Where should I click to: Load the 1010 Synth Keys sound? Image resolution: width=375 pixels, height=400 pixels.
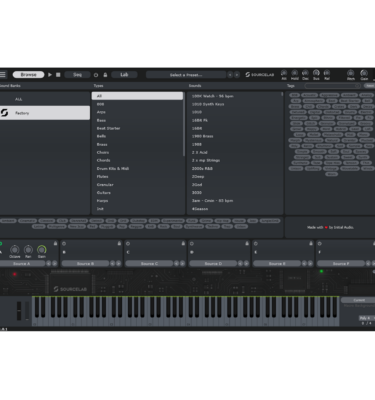pos(235,104)
